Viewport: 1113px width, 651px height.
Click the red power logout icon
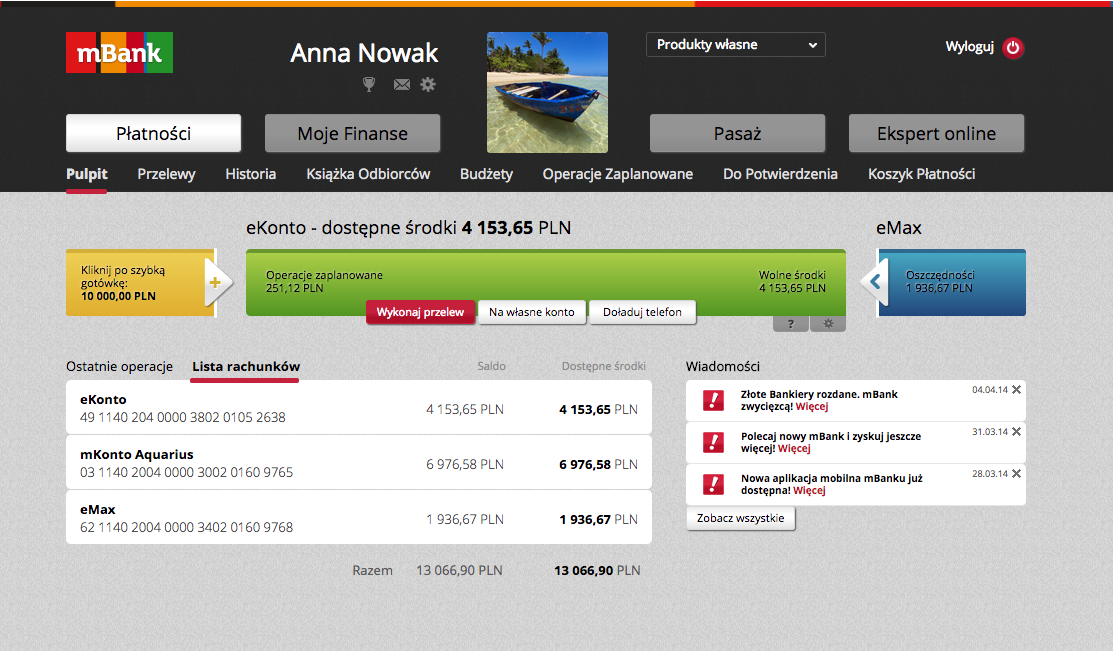(x=1014, y=48)
